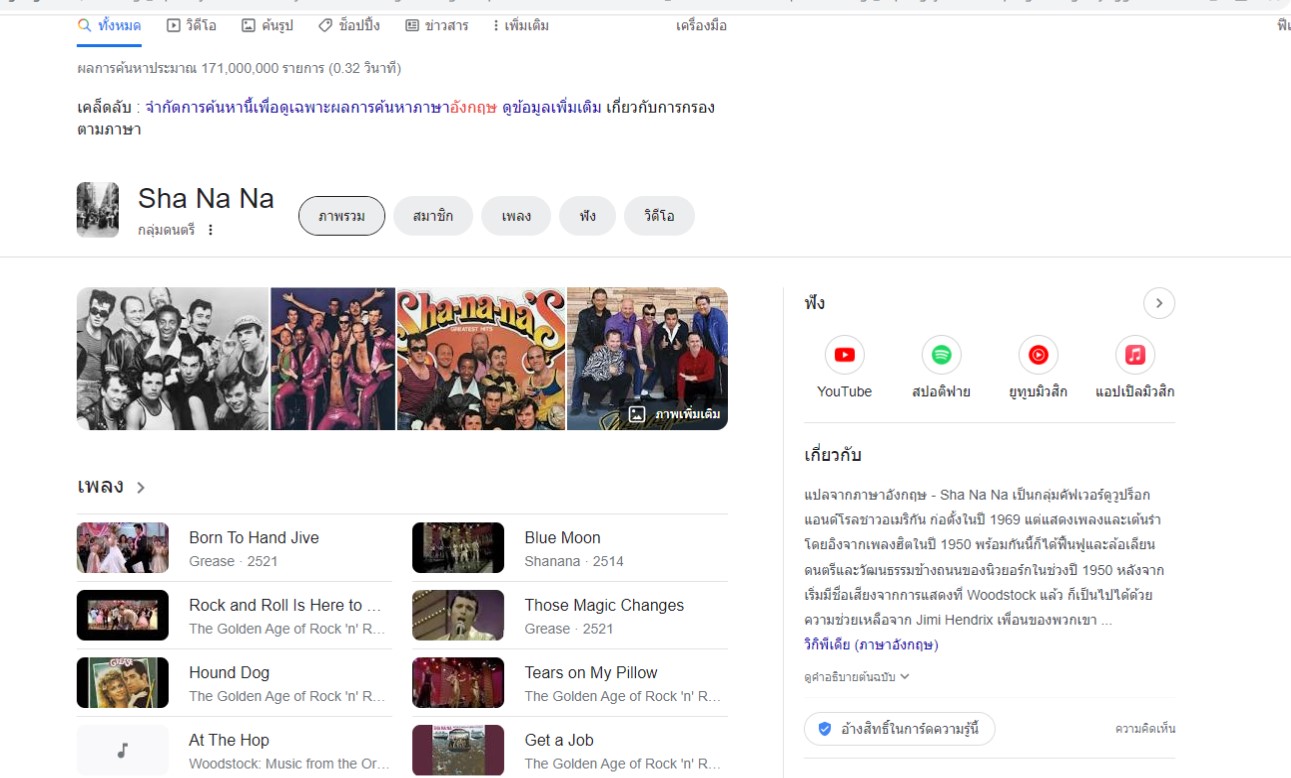Open the เพิ่มเติม more menu

click(521, 26)
